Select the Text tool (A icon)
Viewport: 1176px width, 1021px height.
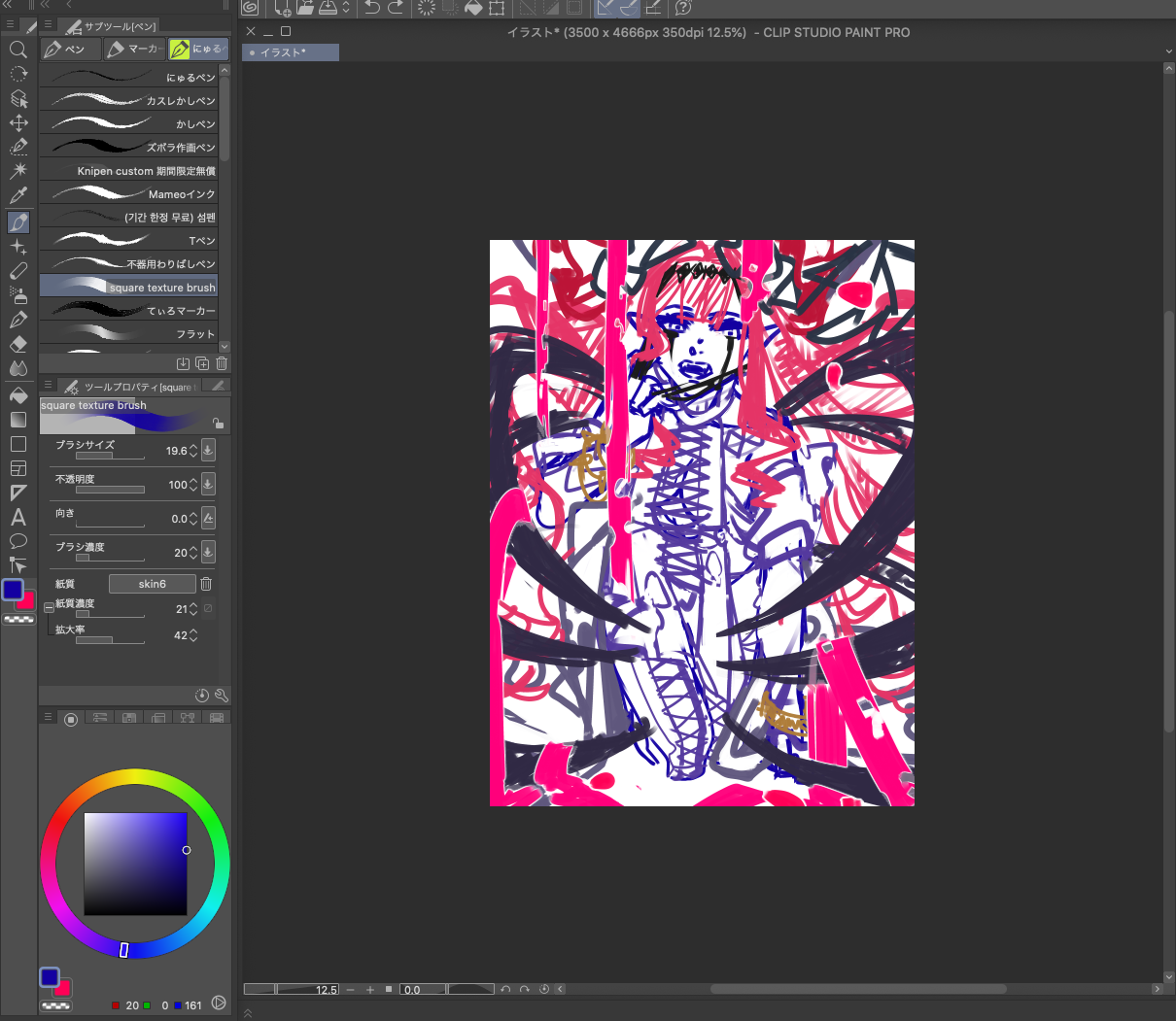tap(17, 517)
